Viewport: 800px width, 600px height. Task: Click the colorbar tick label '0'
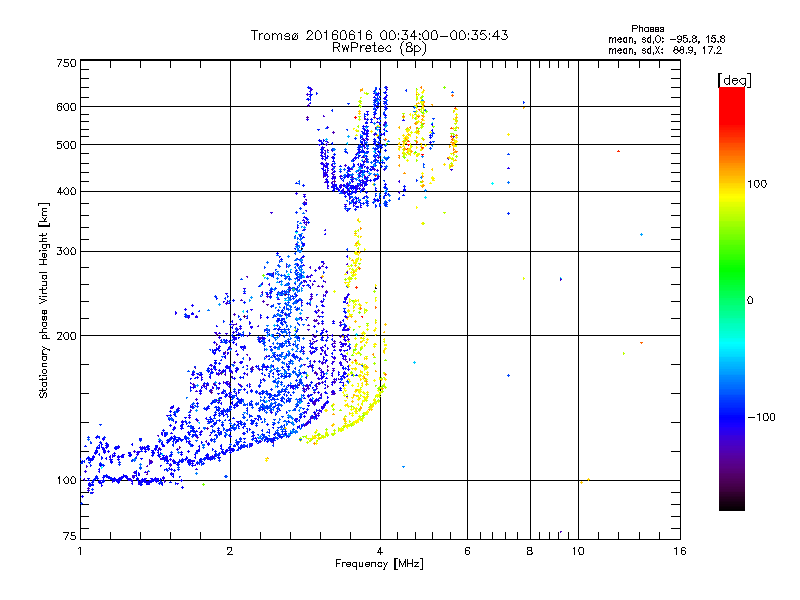click(750, 301)
